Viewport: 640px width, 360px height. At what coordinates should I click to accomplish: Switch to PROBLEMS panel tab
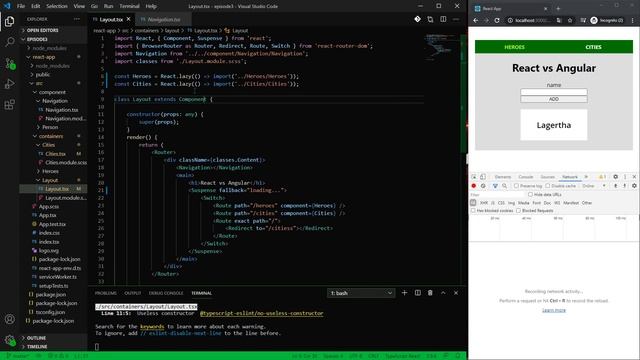pyautogui.click(x=106, y=293)
